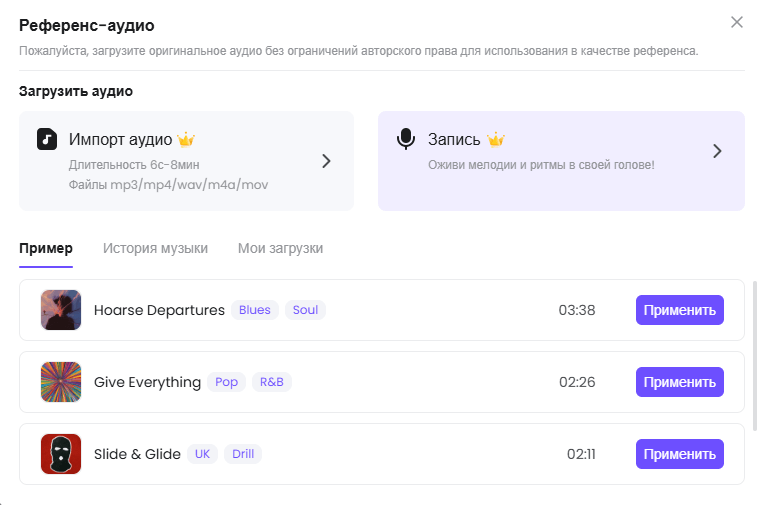Click the Slide & Glide cover thumbnail
The height and width of the screenshot is (505, 762).
[x=61, y=454]
